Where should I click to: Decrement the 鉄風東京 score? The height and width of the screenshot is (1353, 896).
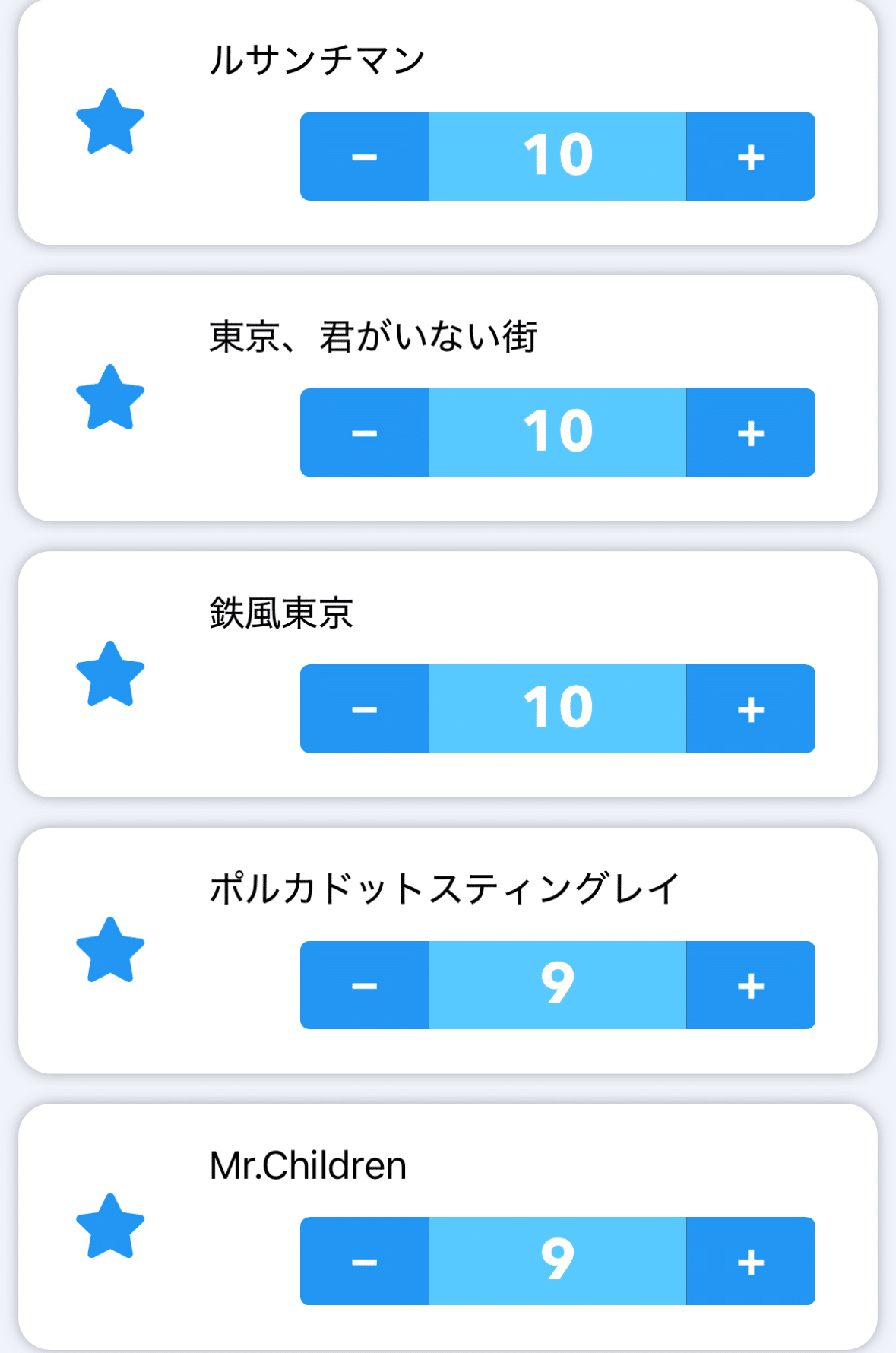pos(365,708)
